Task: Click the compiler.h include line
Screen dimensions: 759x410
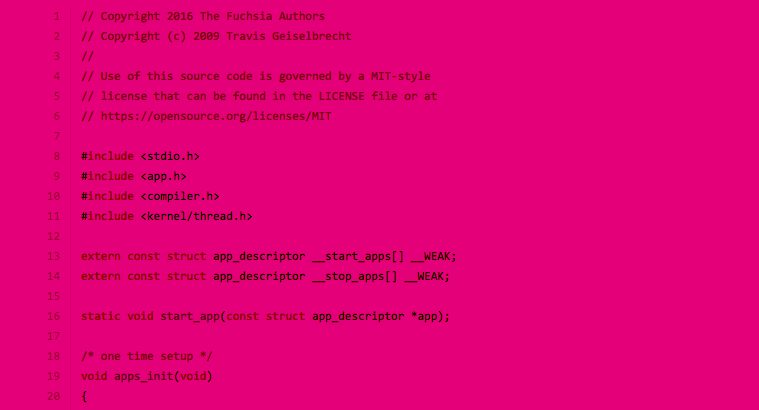Action: coord(150,196)
